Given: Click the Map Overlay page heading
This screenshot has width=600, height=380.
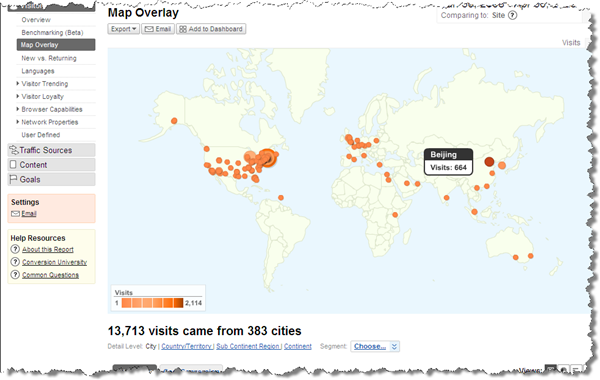Looking at the screenshot, I should tap(143, 13).
